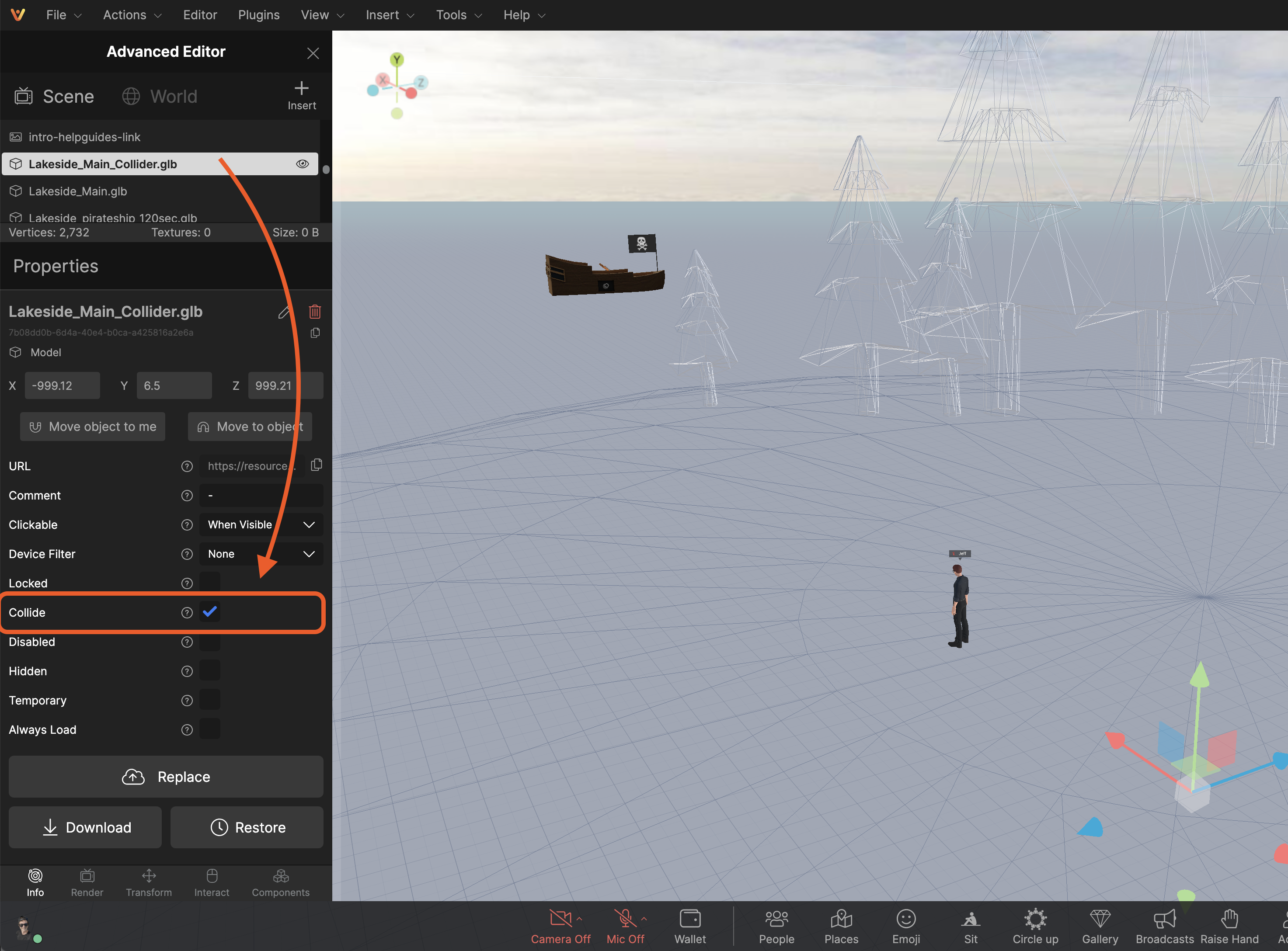This screenshot has width=1288, height=951.
Task: Open the Emoji picker
Action: click(906, 926)
